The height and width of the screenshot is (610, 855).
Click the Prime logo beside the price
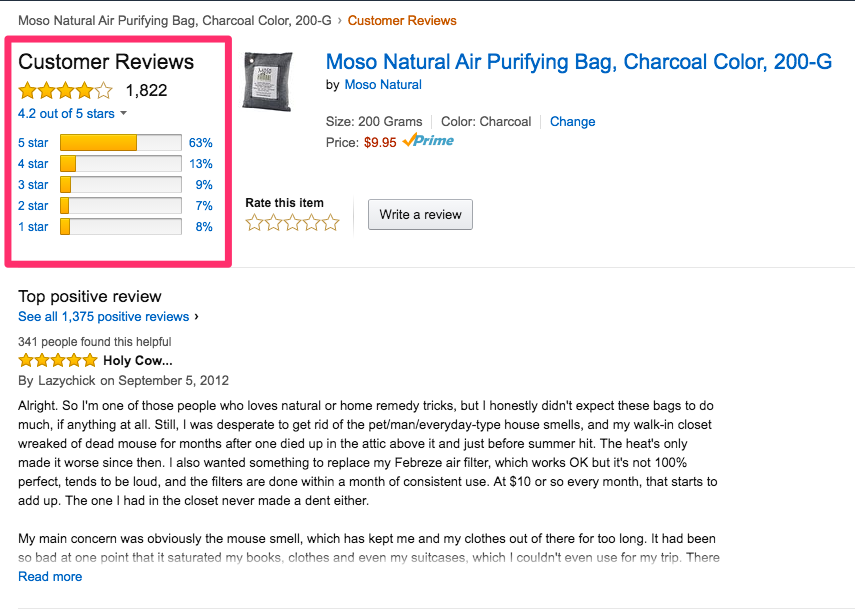(428, 141)
